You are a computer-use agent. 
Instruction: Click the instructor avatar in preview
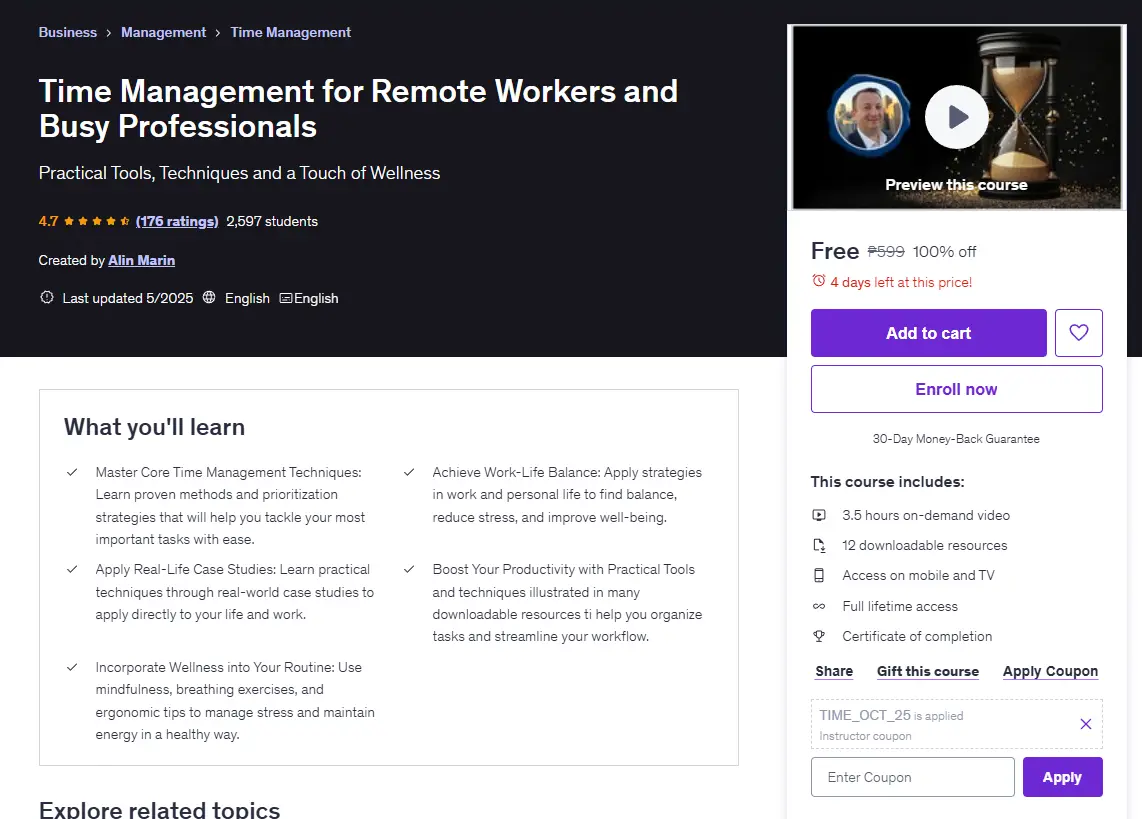coord(867,114)
